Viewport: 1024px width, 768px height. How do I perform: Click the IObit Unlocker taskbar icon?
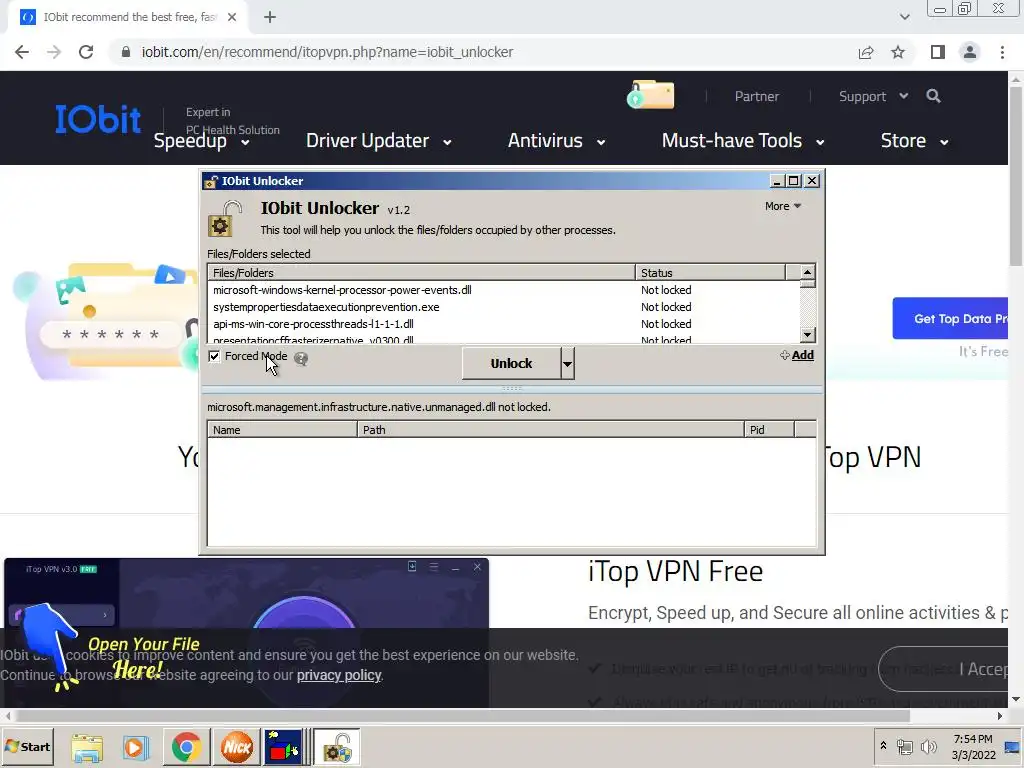pyautogui.click(x=337, y=747)
